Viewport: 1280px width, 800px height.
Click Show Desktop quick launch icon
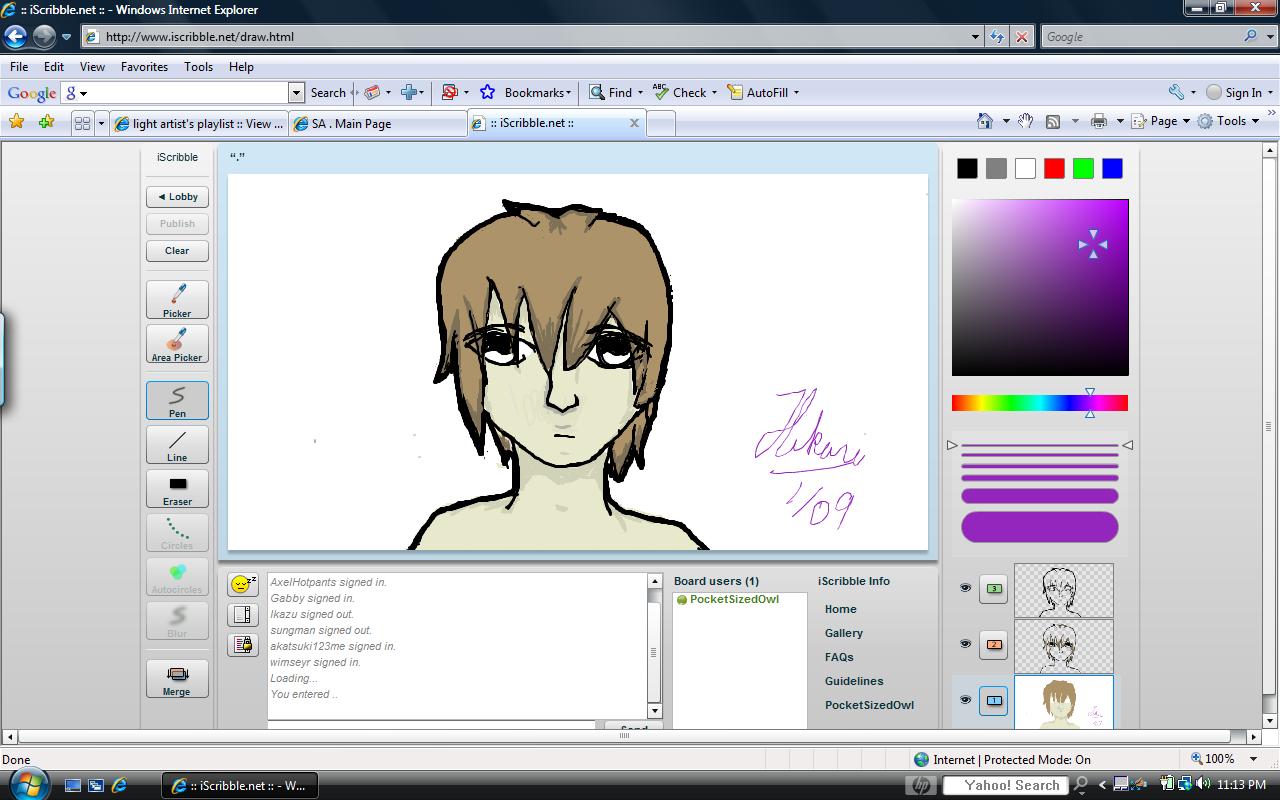click(73, 786)
